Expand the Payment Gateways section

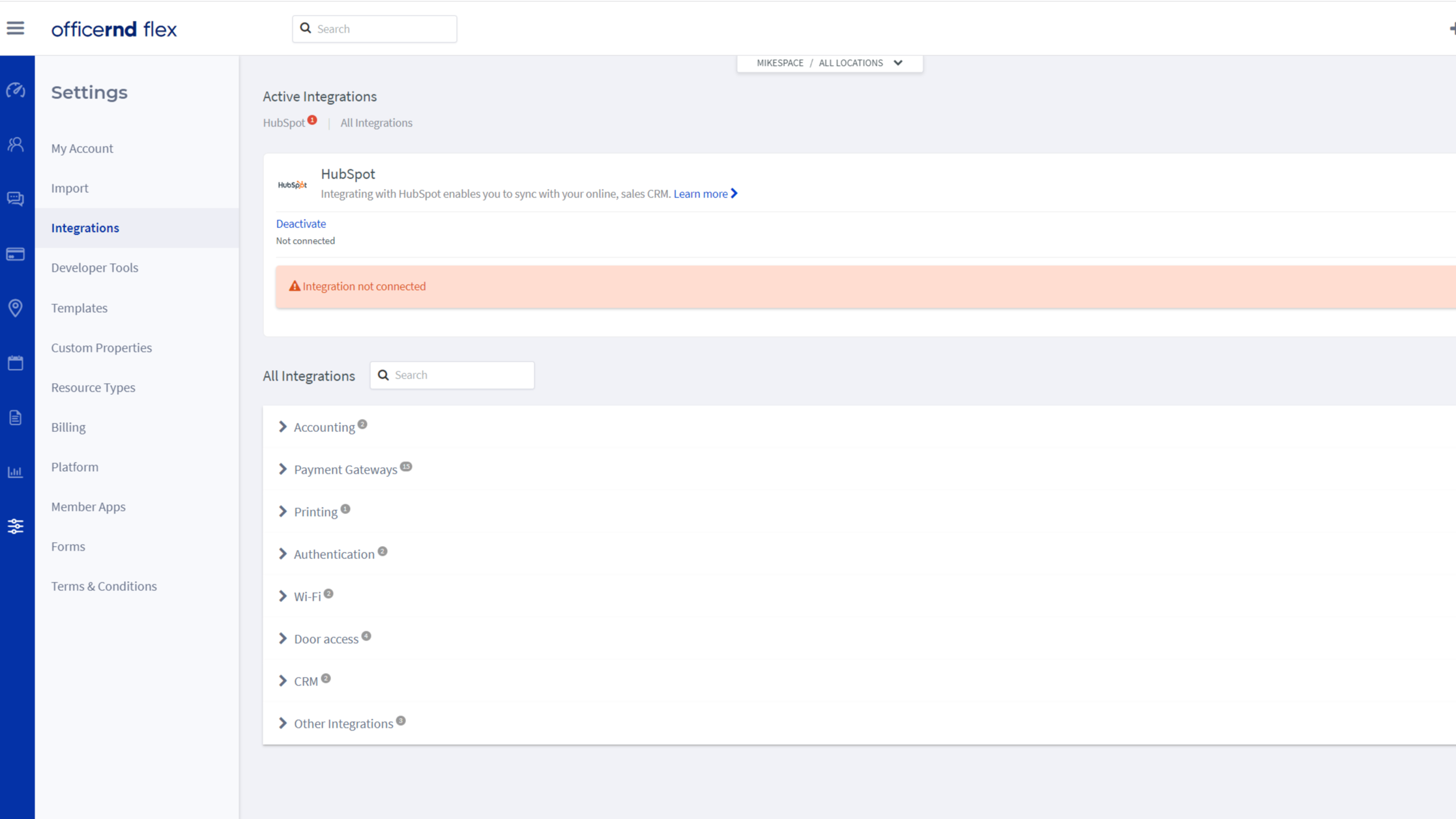point(345,469)
